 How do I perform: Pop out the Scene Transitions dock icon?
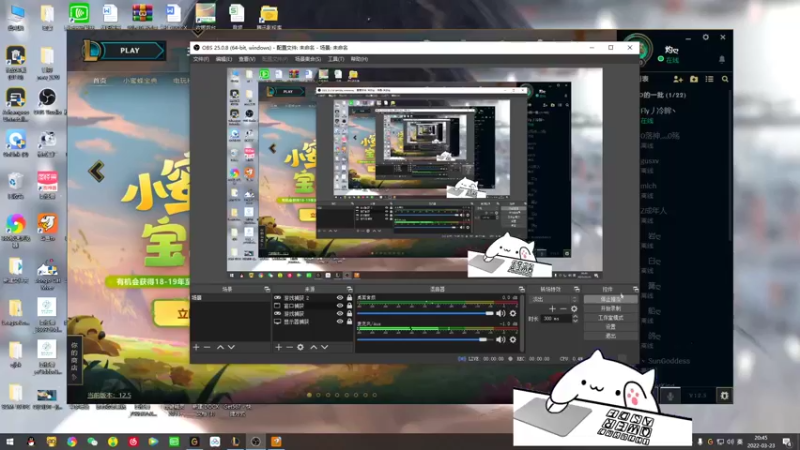577,289
